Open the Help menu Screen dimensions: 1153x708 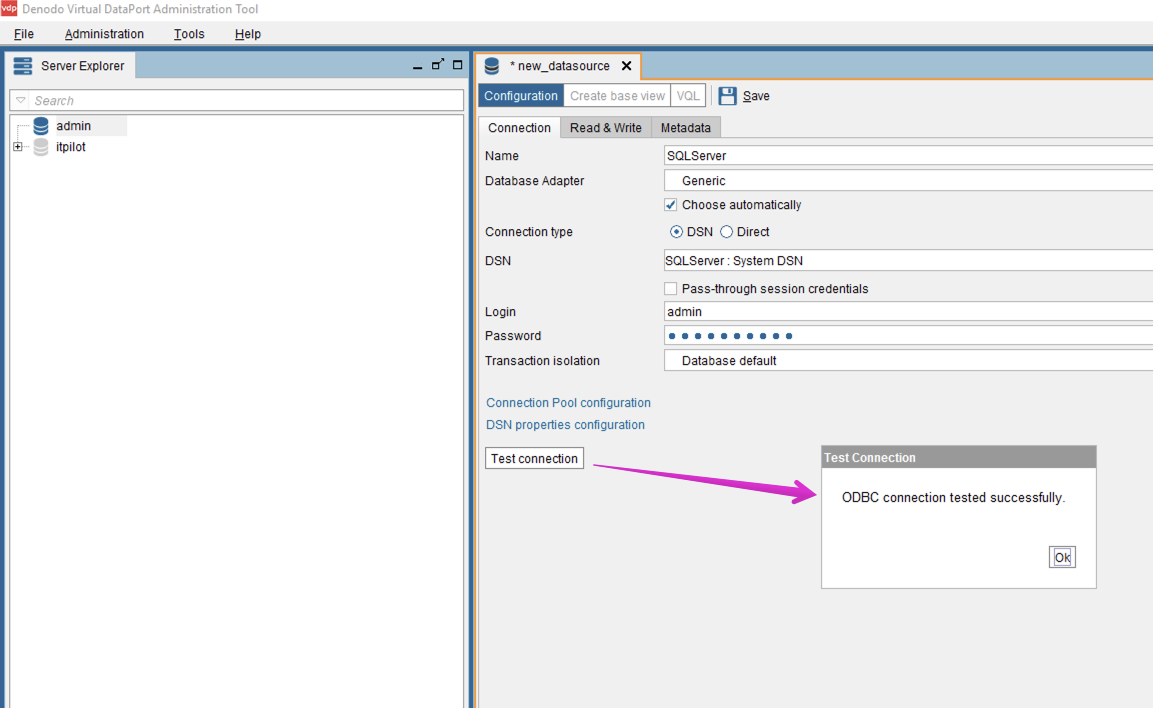click(x=248, y=34)
